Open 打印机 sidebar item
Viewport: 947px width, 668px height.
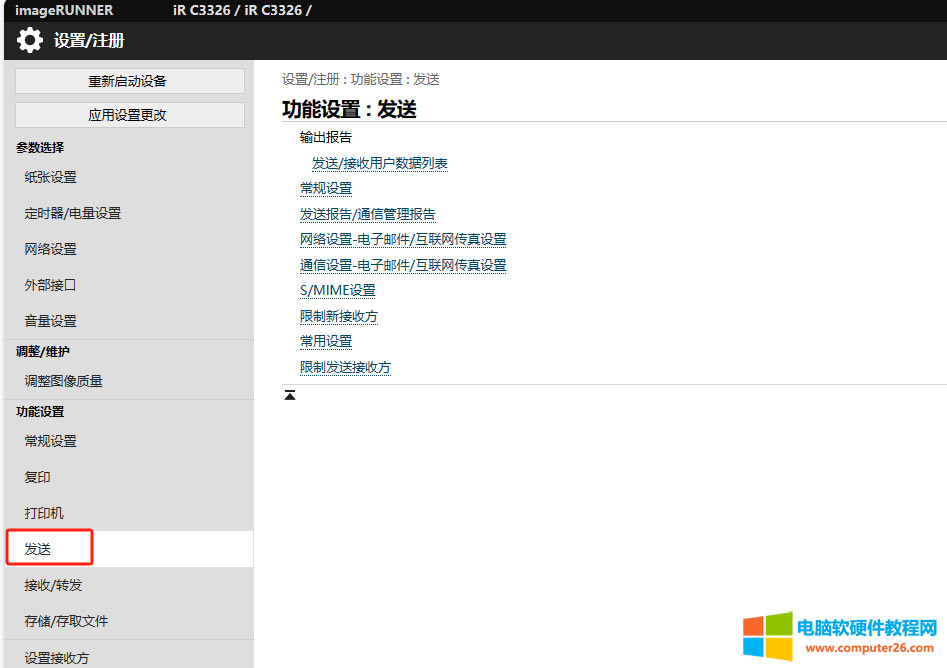click(44, 513)
